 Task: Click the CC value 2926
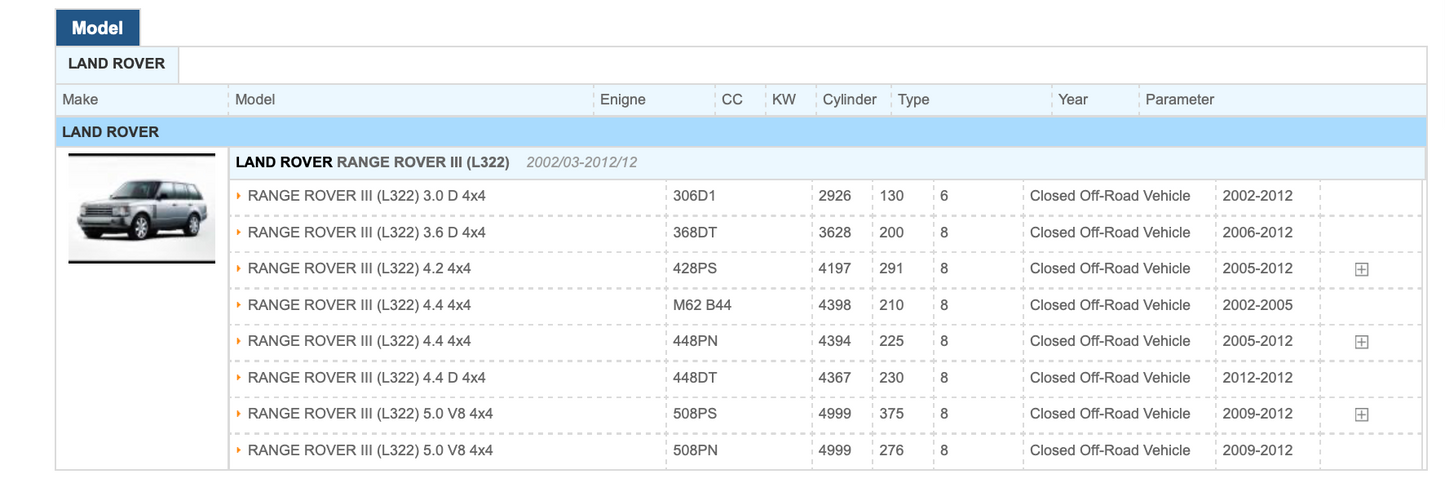tap(835, 196)
